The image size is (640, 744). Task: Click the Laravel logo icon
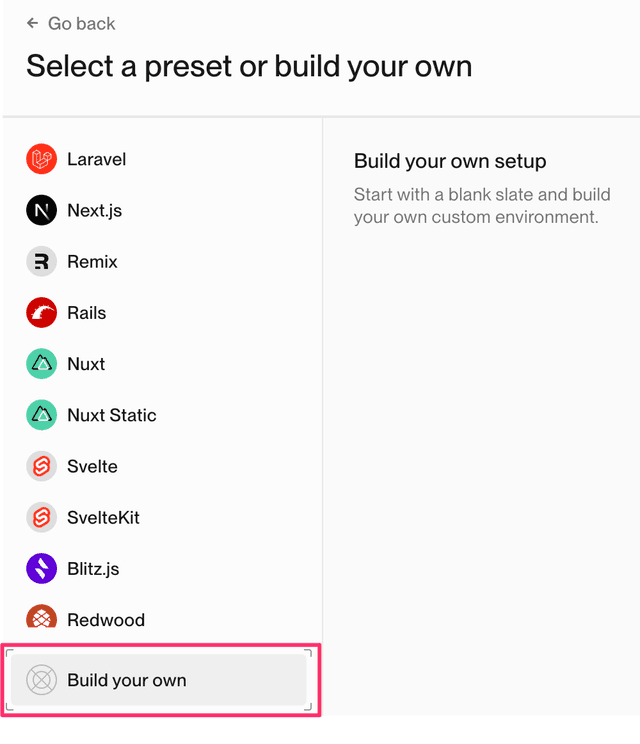point(42,159)
